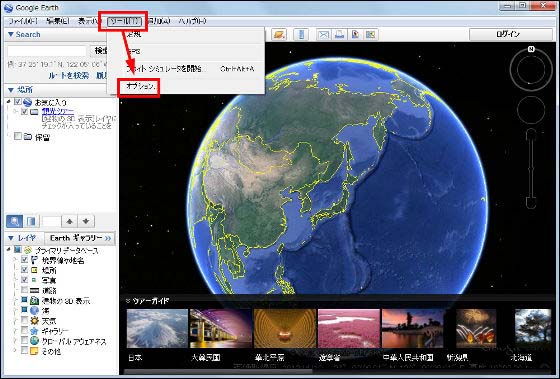Click the 3D buildings layer icon
The width and height of the screenshot is (560, 379).
click(x=35, y=300)
